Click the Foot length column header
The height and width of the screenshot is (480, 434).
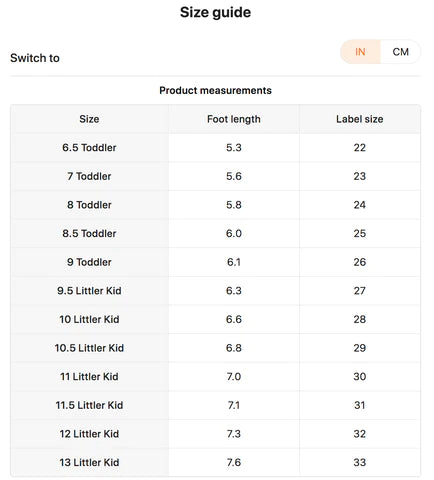coord(234,119)
